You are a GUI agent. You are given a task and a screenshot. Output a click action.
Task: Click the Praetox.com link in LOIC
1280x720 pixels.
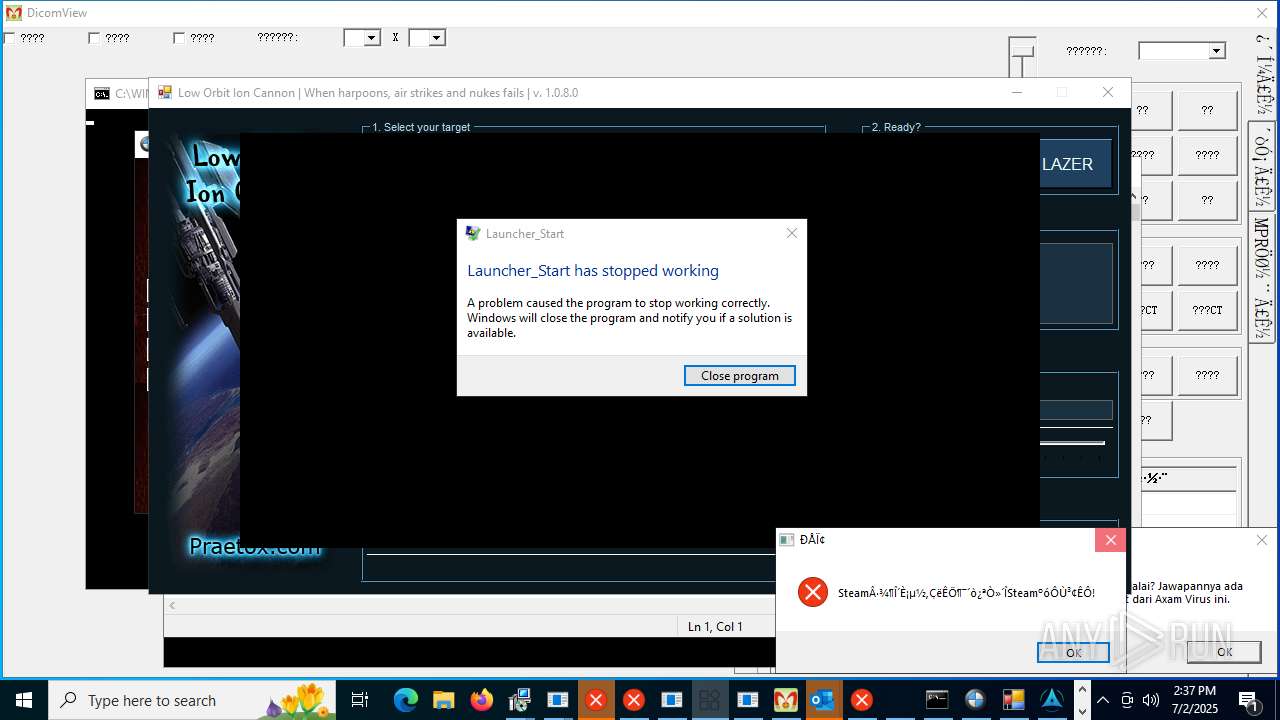(255, 547)
